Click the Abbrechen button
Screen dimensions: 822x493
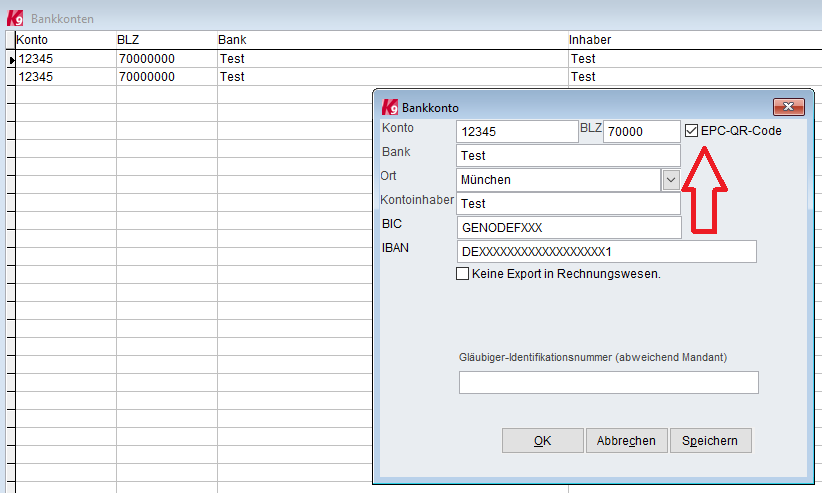tap(626, 441)
